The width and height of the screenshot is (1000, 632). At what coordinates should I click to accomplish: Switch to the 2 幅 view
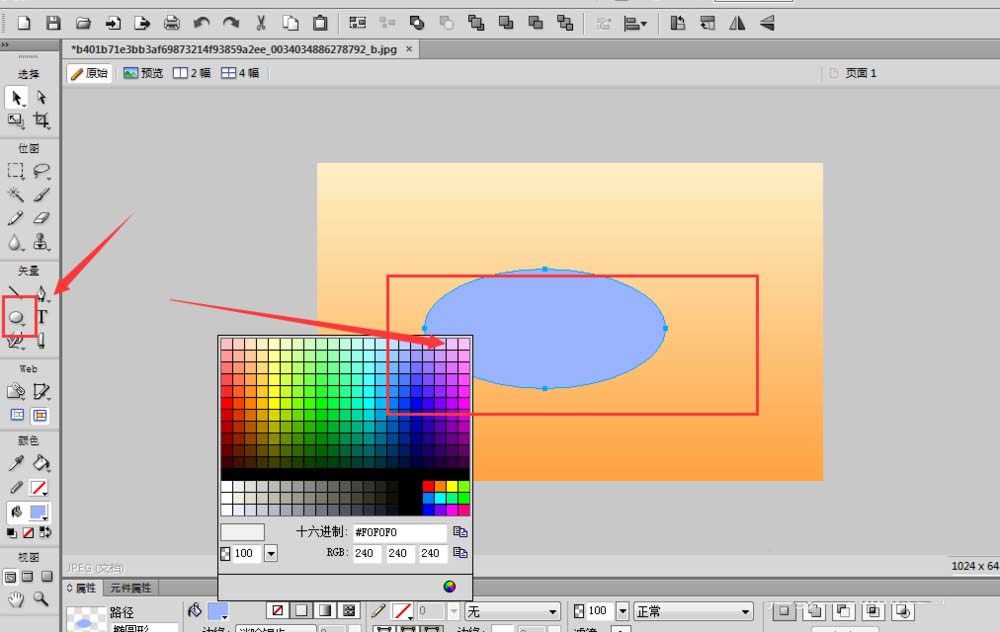[x=191, y=73]
